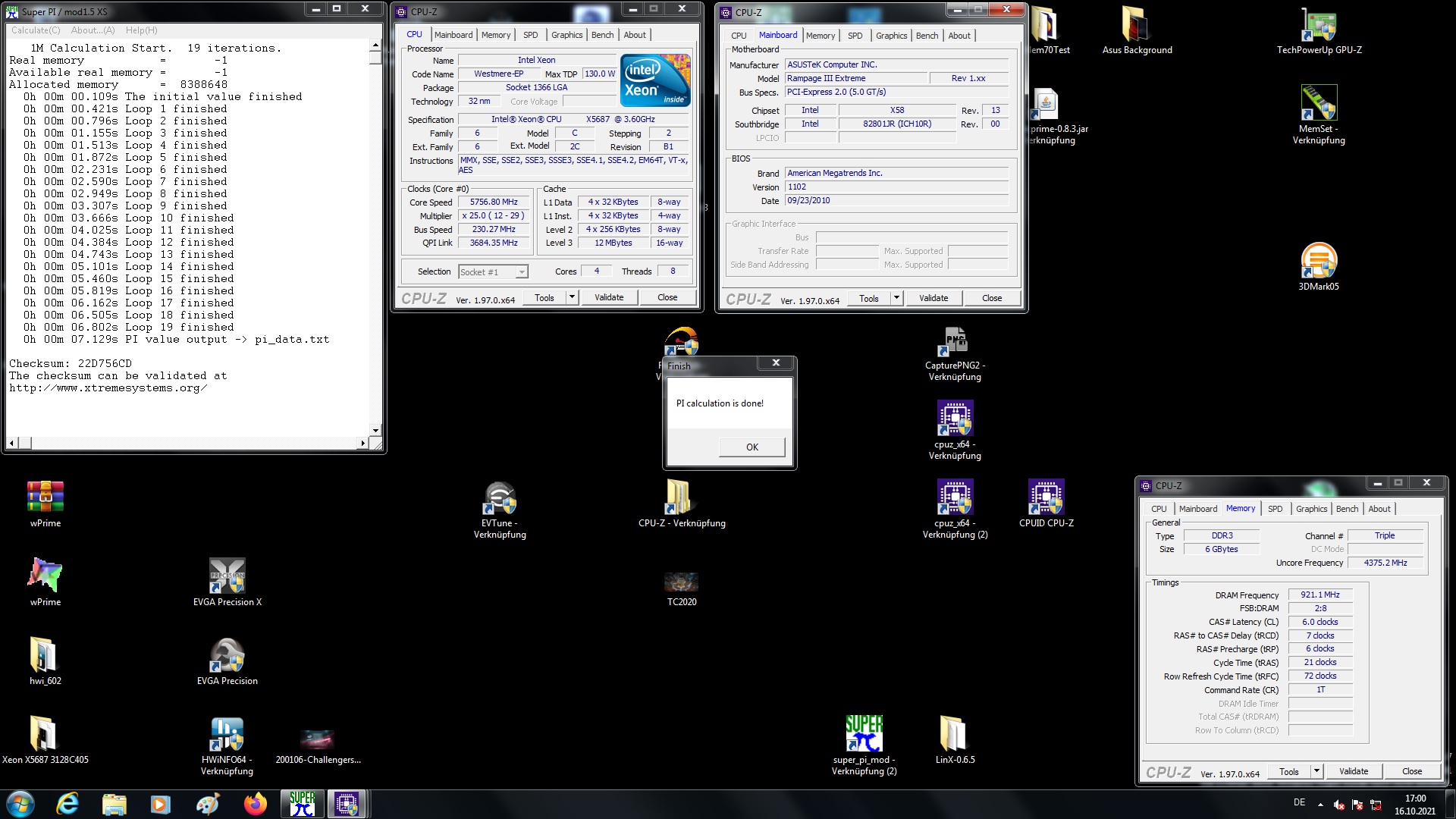Click Checksum: 22D756CD line in Super PI
Image resolution: width=1456 pixels, height=819 pixels.
71,364
